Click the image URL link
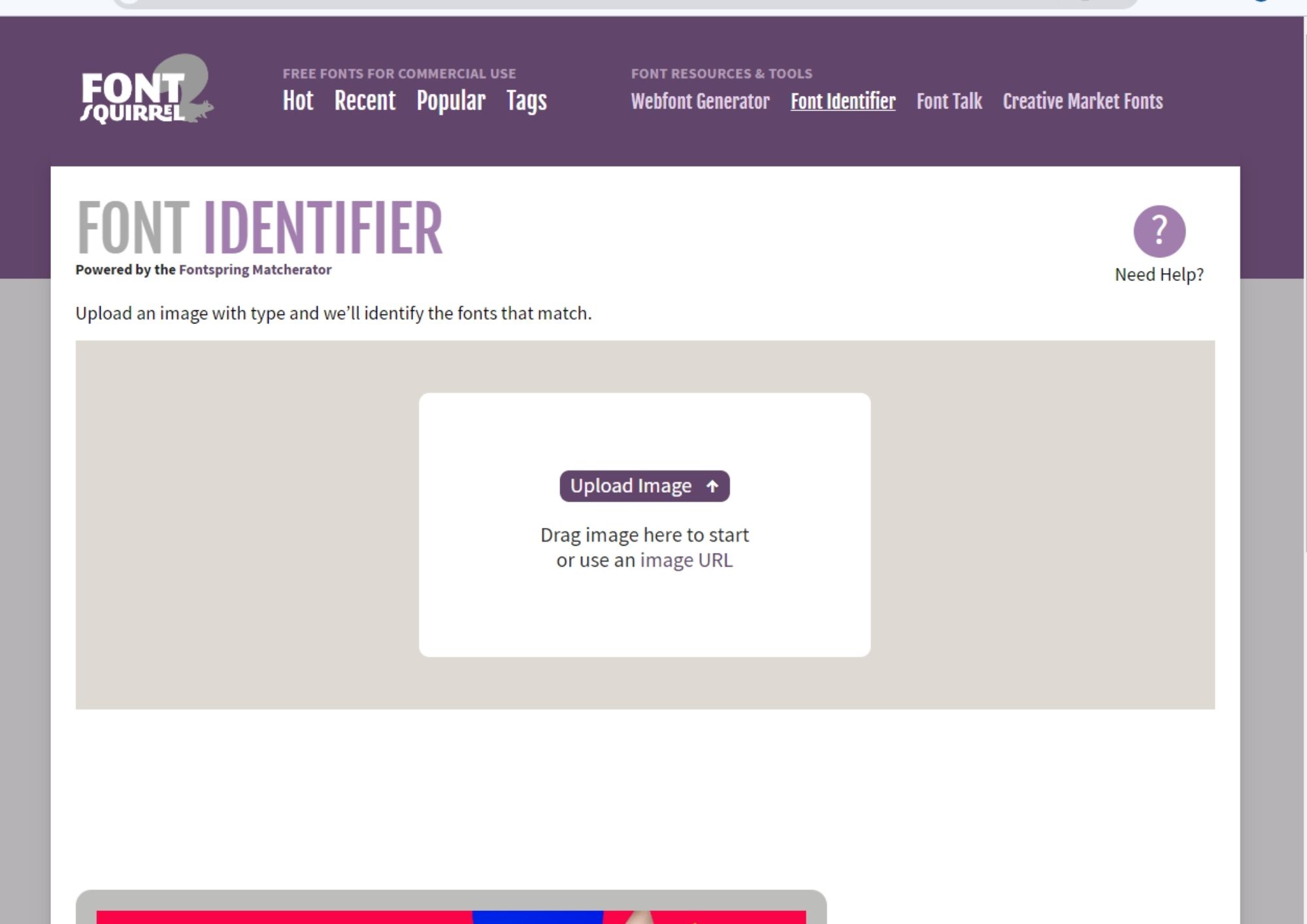Image resolution: width=1307 pixels, height=924 pixels. (x=687, y=560)
